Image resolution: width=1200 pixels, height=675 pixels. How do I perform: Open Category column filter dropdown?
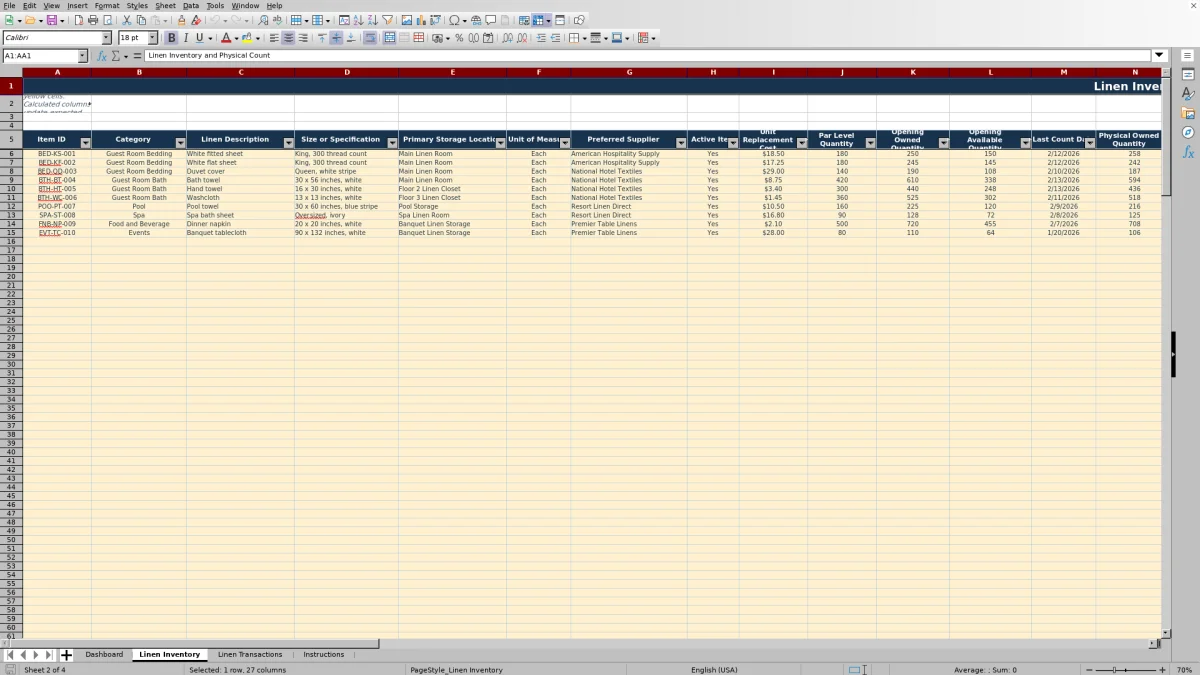(180, 143)
